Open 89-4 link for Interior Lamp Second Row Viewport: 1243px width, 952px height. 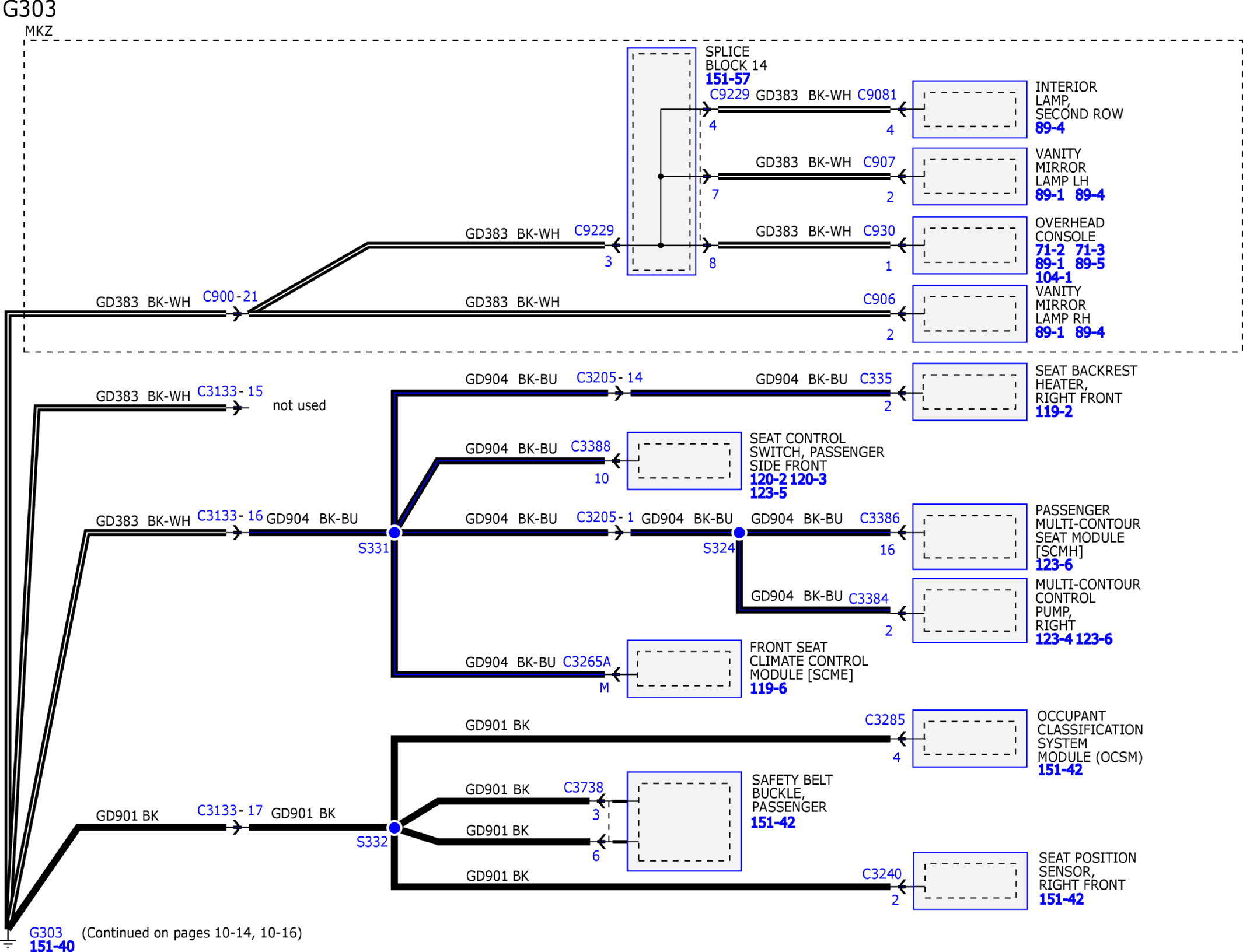point(1049,128)
